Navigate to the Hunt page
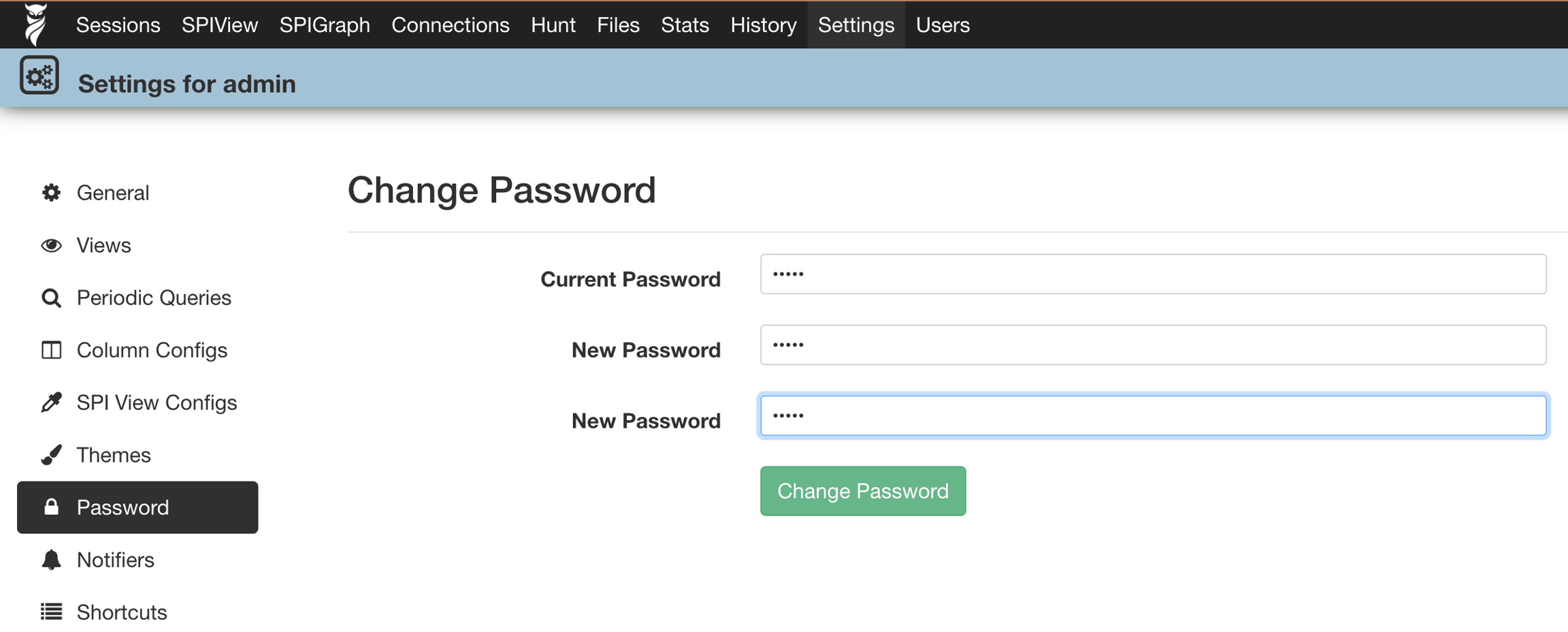The height and width of the screenshot is (632, 1568). click(553, 25)
